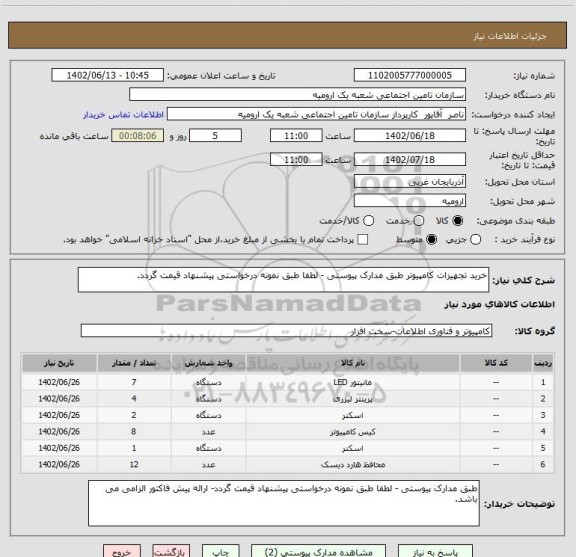Select the کالا/خدمت radio button
This screenshot has height=557, width=576.
coord(368,220)
